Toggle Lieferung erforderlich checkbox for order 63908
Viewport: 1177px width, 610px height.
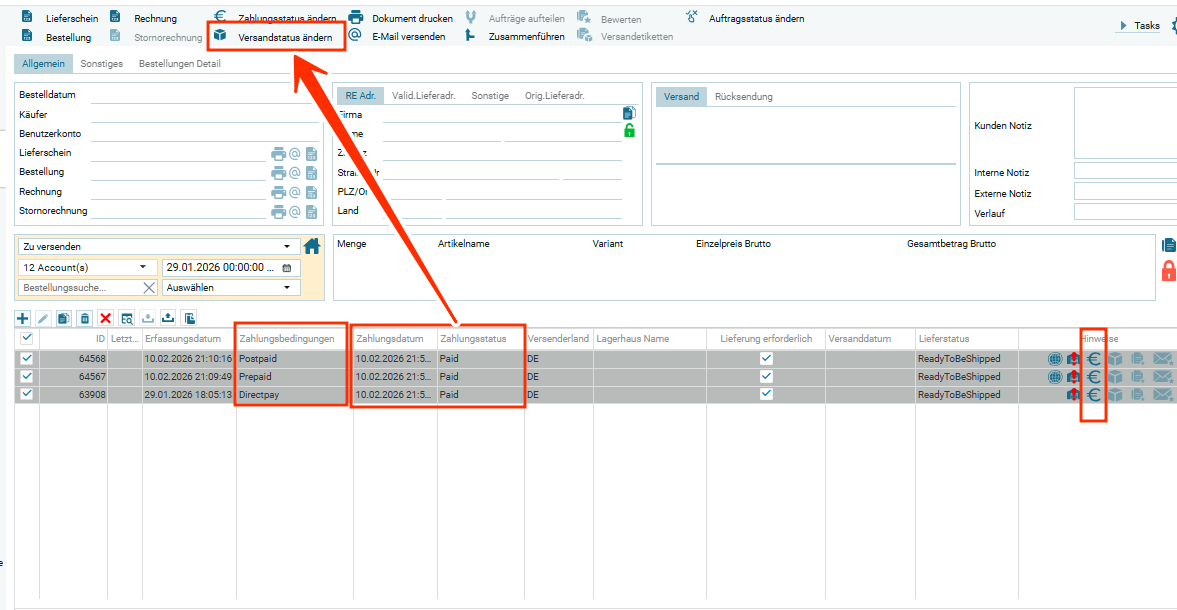coord(766,395)
